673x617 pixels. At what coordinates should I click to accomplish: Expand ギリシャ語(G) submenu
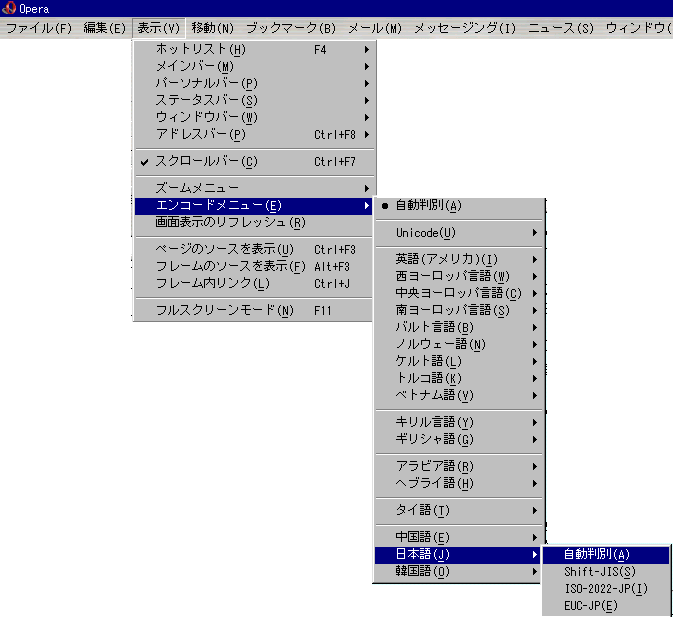pyautogui.click(x=458, y=439)
